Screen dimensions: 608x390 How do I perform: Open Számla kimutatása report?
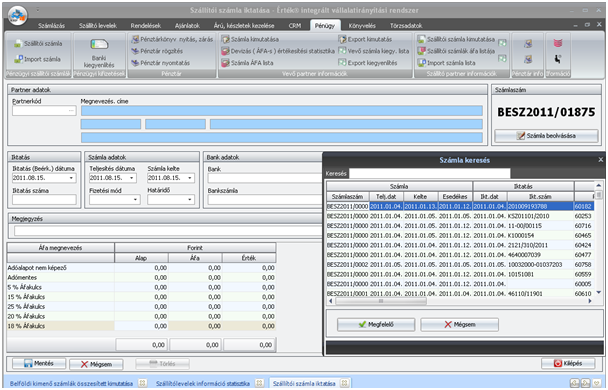(250, 40)
